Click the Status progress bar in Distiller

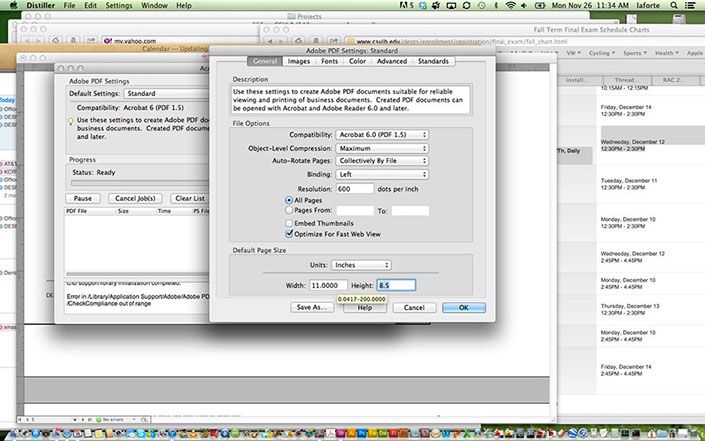coord(140,183)
